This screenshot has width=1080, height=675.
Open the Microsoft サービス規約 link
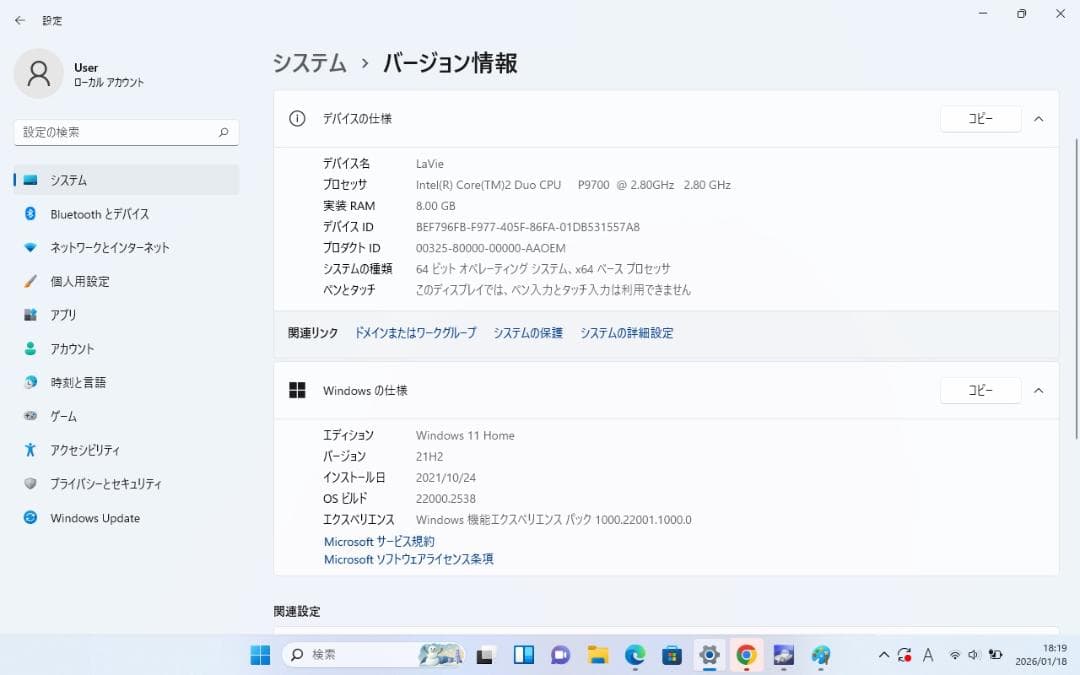(x=378, y=541)
